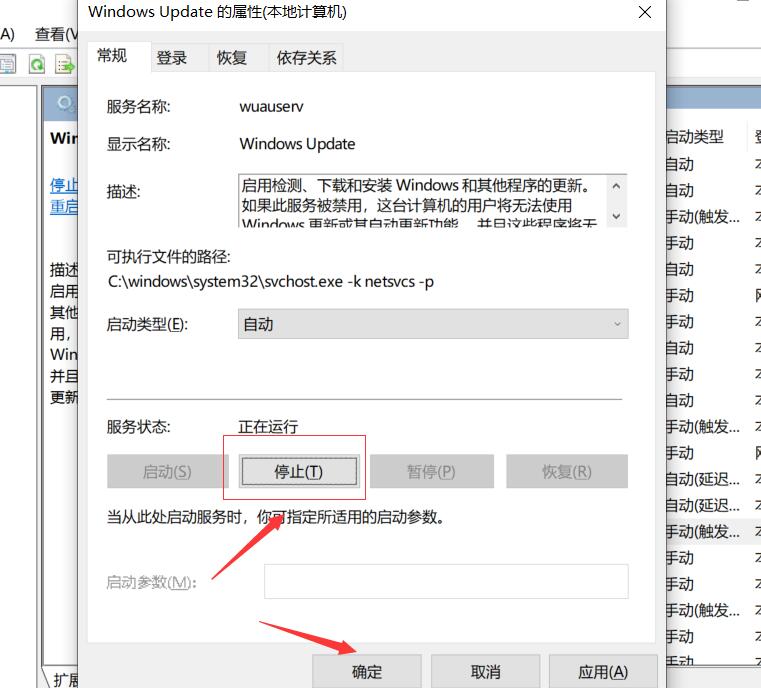This screenshot has height=688, width=761.
Task: Click the svchost.exe executable path text
Action: point(271,282)
